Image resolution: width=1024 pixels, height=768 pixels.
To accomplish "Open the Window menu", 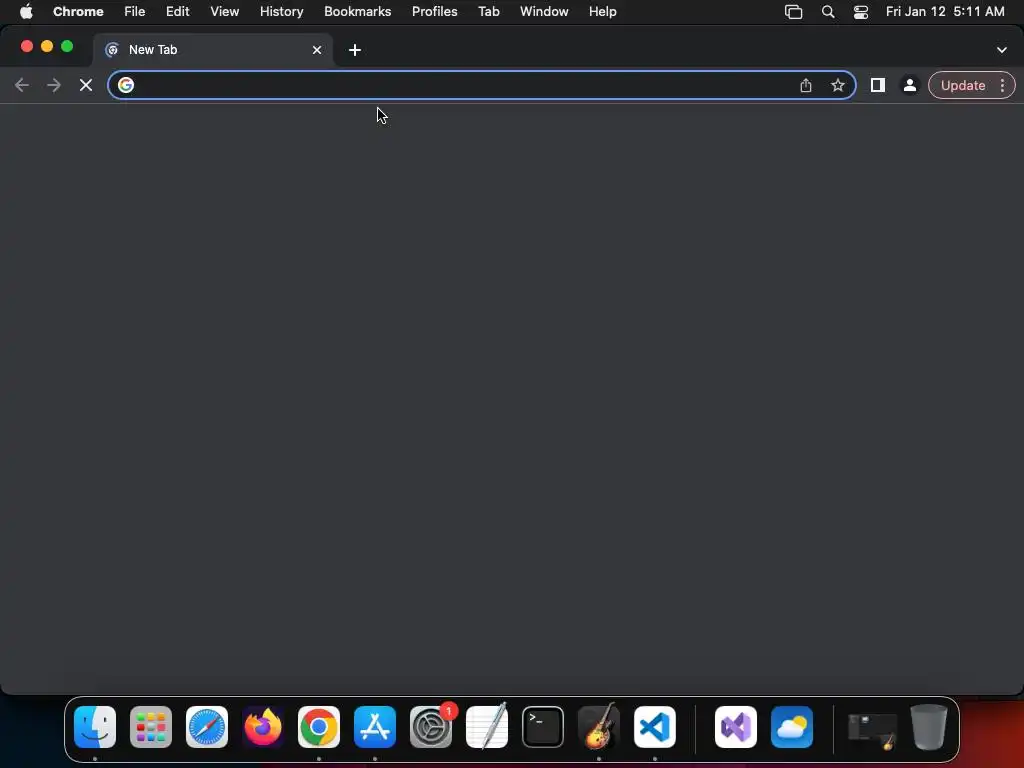I will (x=544, y=12).
